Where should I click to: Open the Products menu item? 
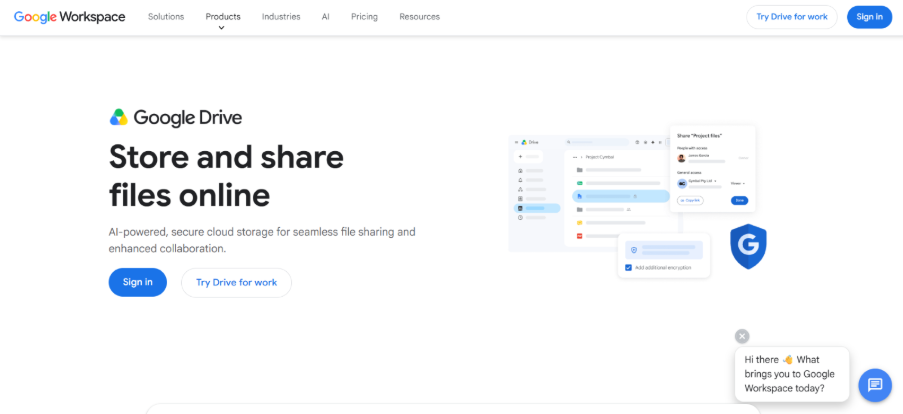pos(223,17)
